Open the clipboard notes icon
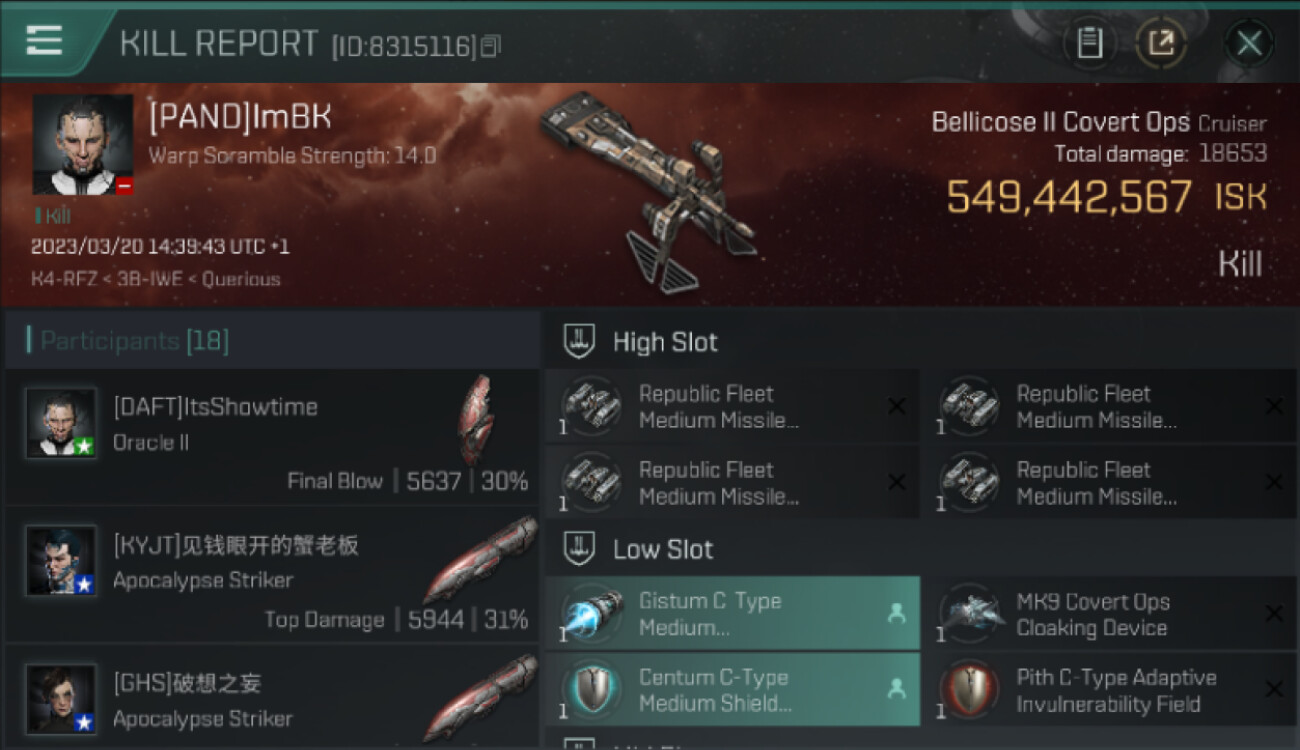1300x750 pixels. tap(1089, 43)
